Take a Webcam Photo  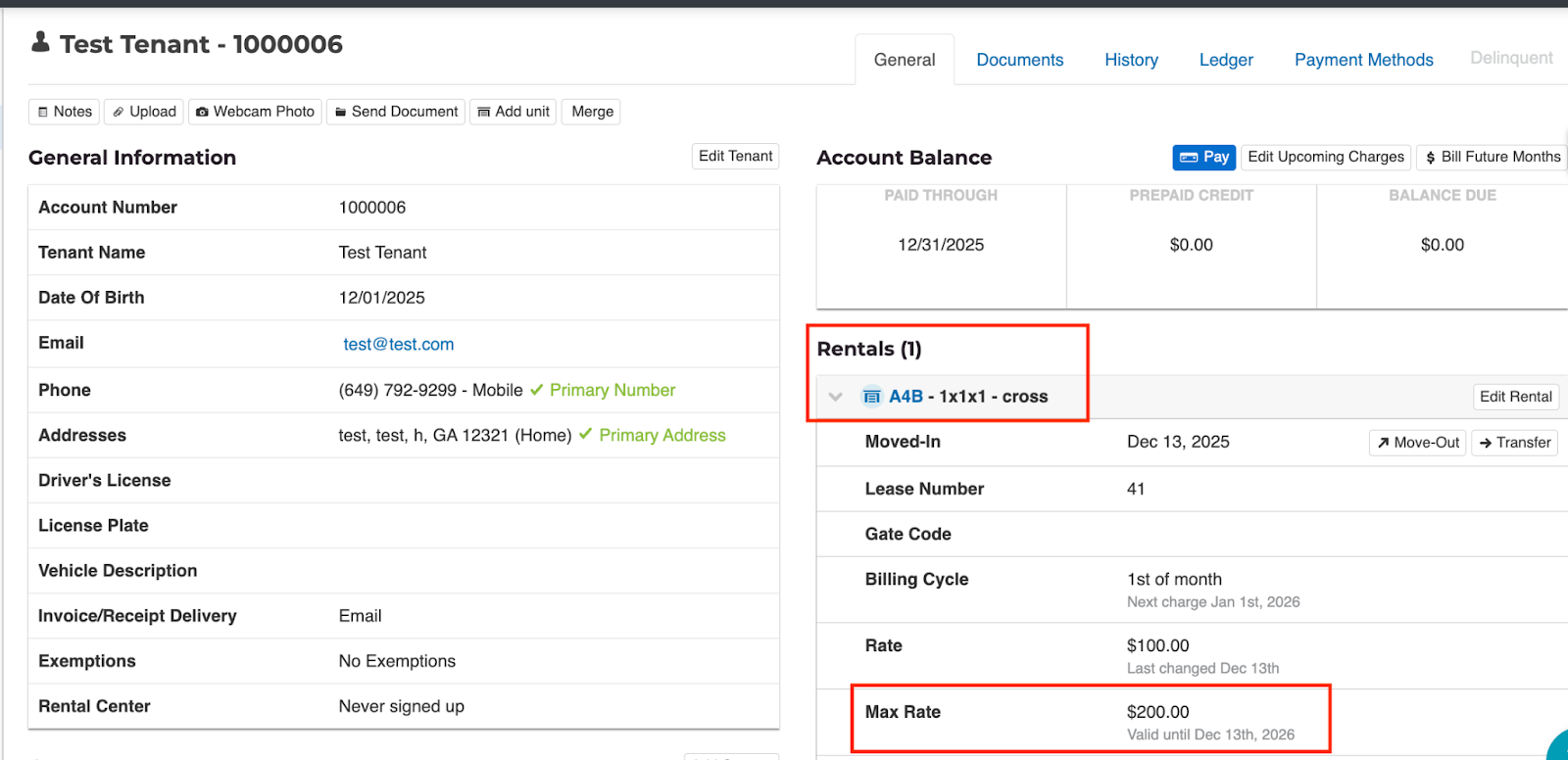[x=255, y=112]
